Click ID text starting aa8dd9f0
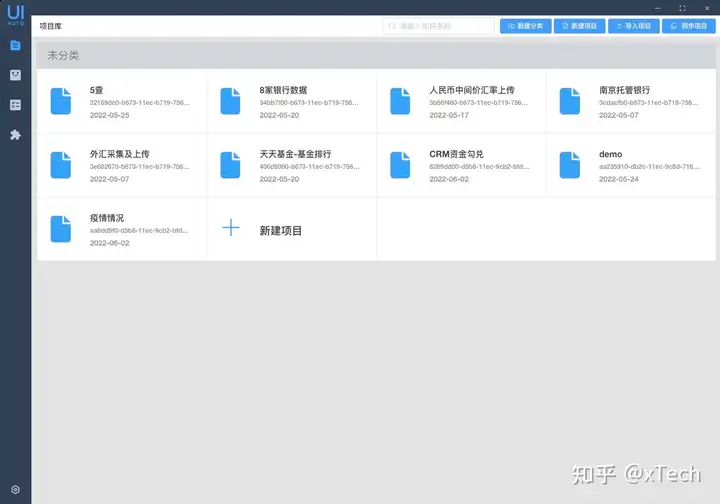Image resolution: width=720 pixels, height=504 pixels. 139,230
